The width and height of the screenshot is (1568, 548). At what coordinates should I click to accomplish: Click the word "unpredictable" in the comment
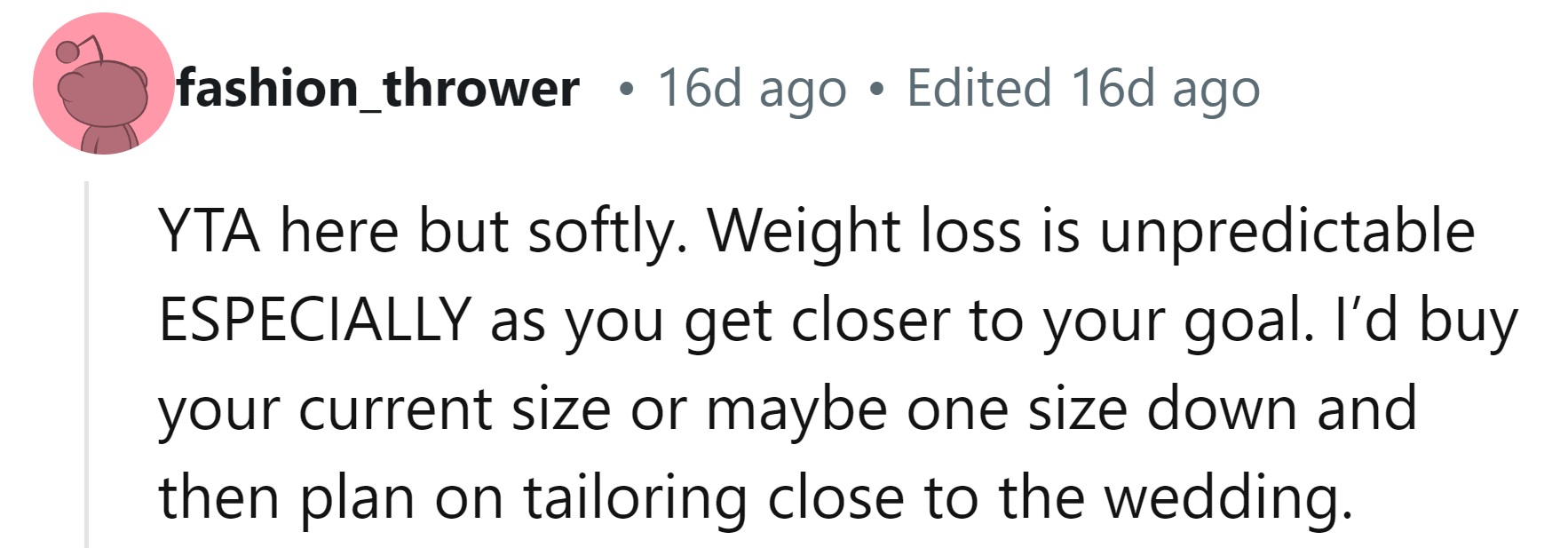pyautogui.click(x=1287, y=231)
